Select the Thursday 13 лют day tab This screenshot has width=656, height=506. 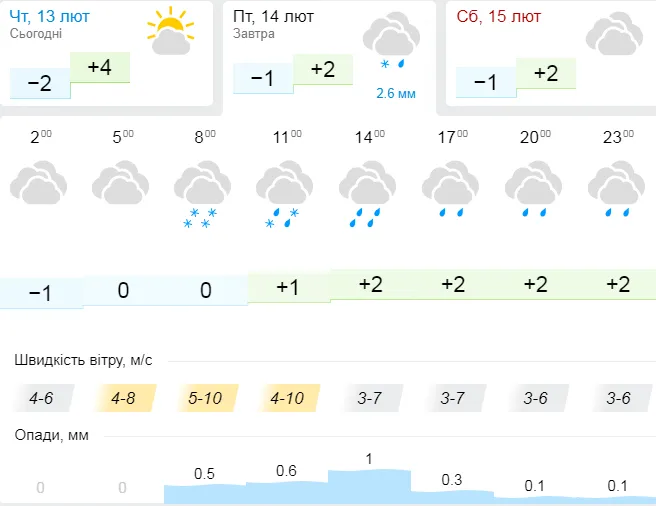(x=107, y=53)
